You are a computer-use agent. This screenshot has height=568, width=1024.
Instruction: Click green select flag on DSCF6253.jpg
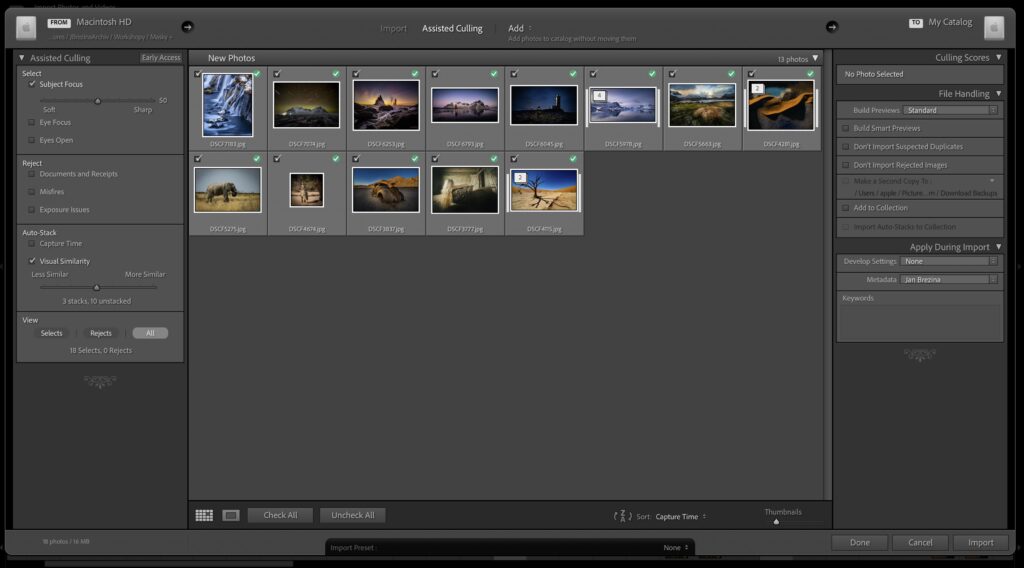tap(415, 74)
